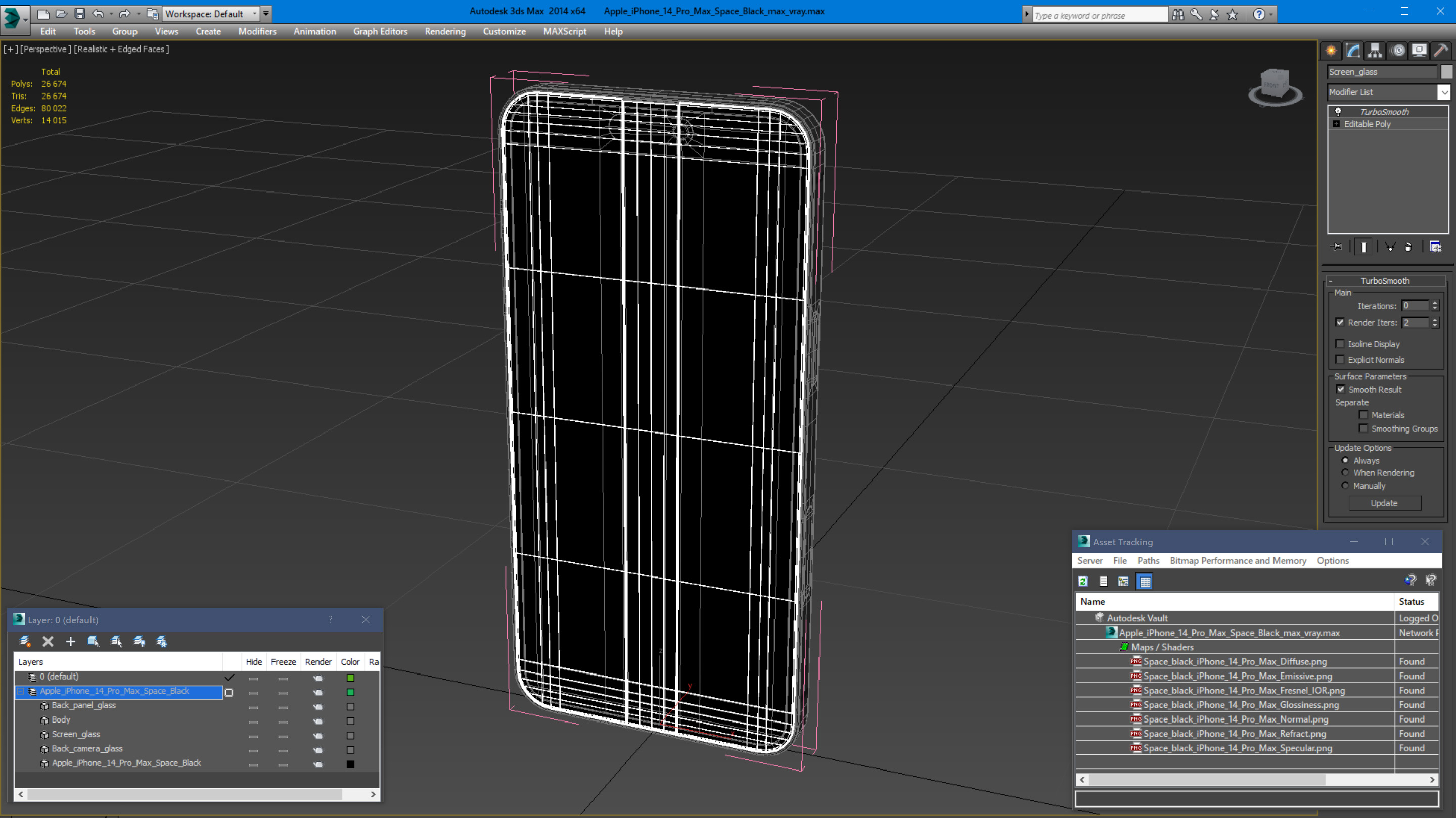Click the binoculars search icon
The image size is (1456, 818).
pos(1178,14)
